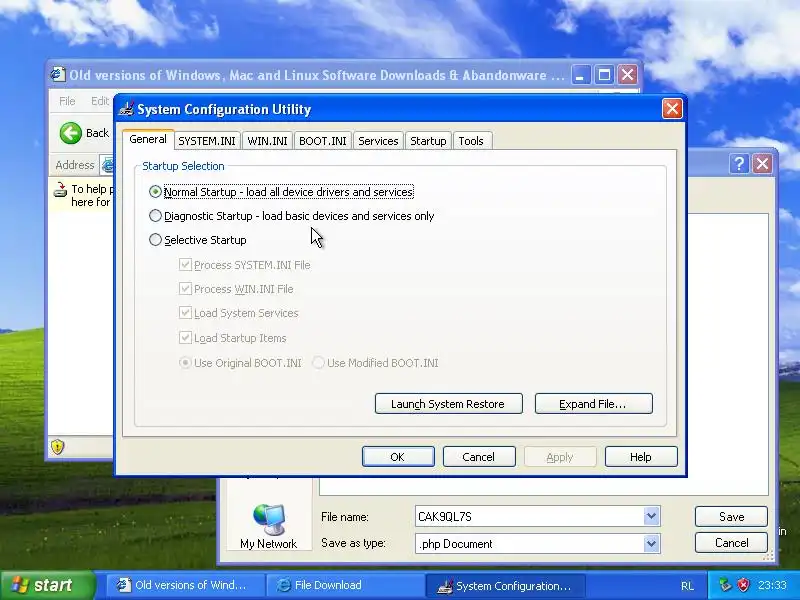Click the information bar icon in browser
This screenshot has height=600, width=800.
point(60,190)
